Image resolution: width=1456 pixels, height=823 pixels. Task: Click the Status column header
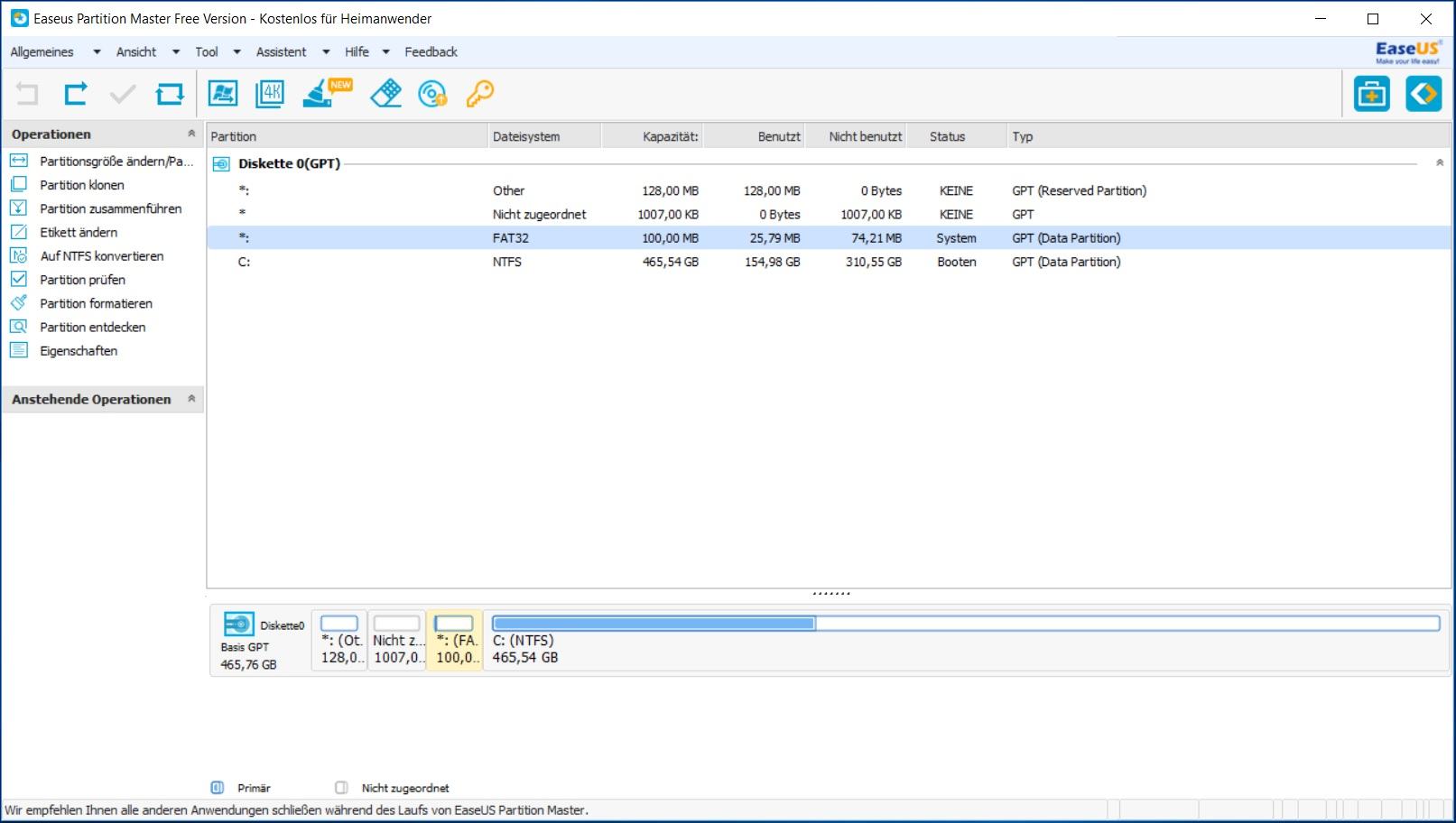pyautogui.click(x=956, y=136)
